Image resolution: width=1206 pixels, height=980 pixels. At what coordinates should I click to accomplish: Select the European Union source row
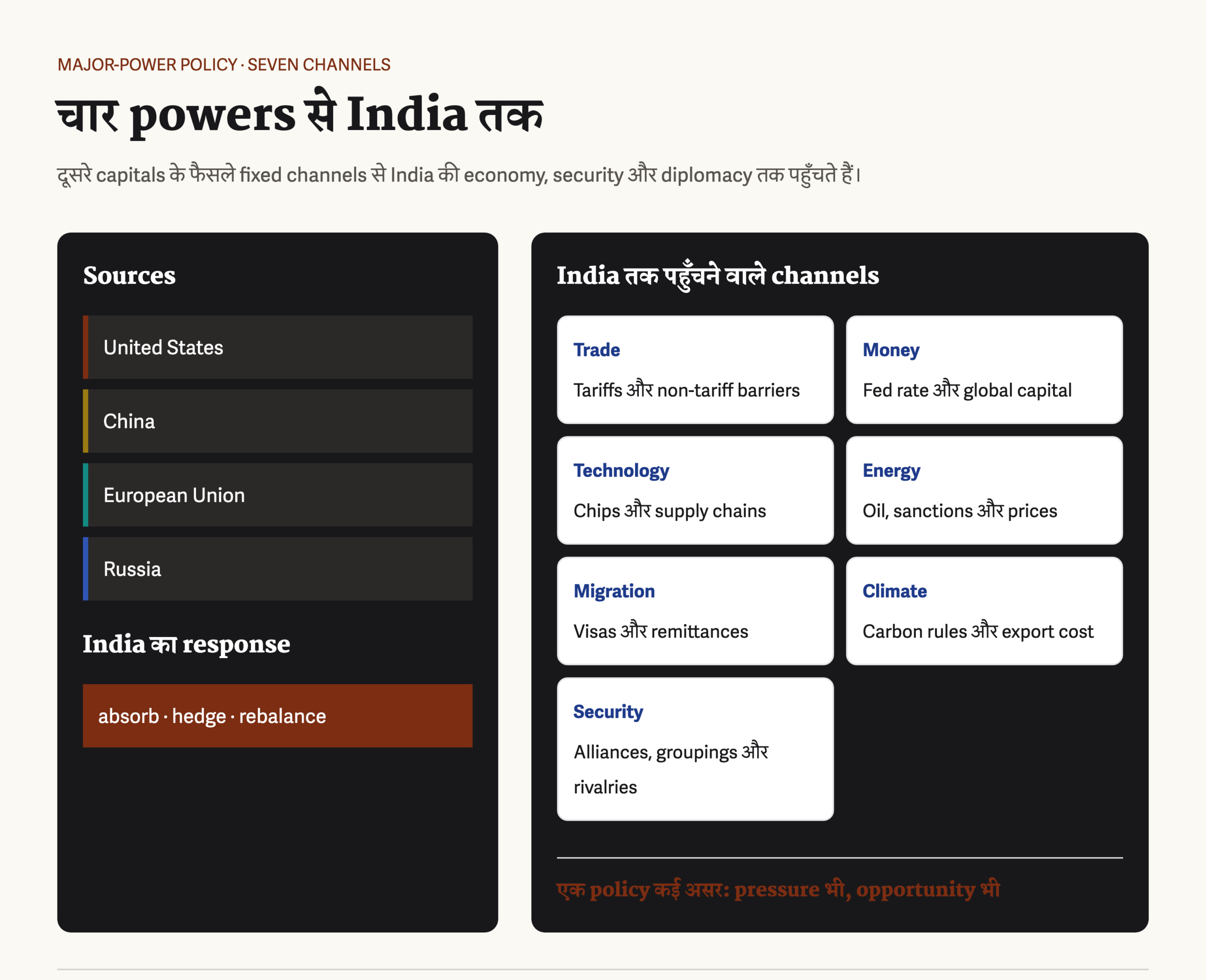[x=277, y=495]
